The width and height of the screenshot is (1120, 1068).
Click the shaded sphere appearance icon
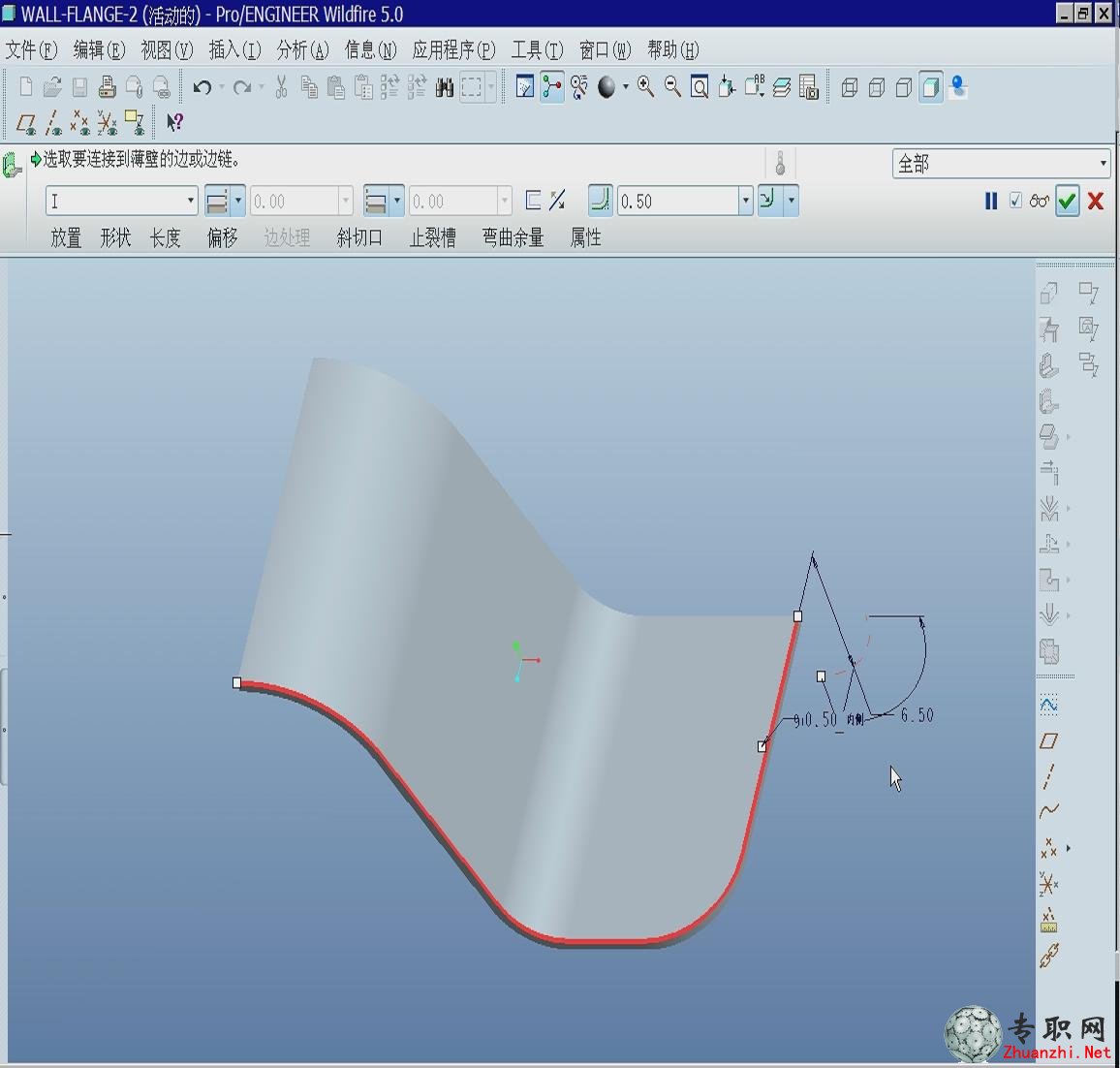pyautogui.click(x=607, y=87)
